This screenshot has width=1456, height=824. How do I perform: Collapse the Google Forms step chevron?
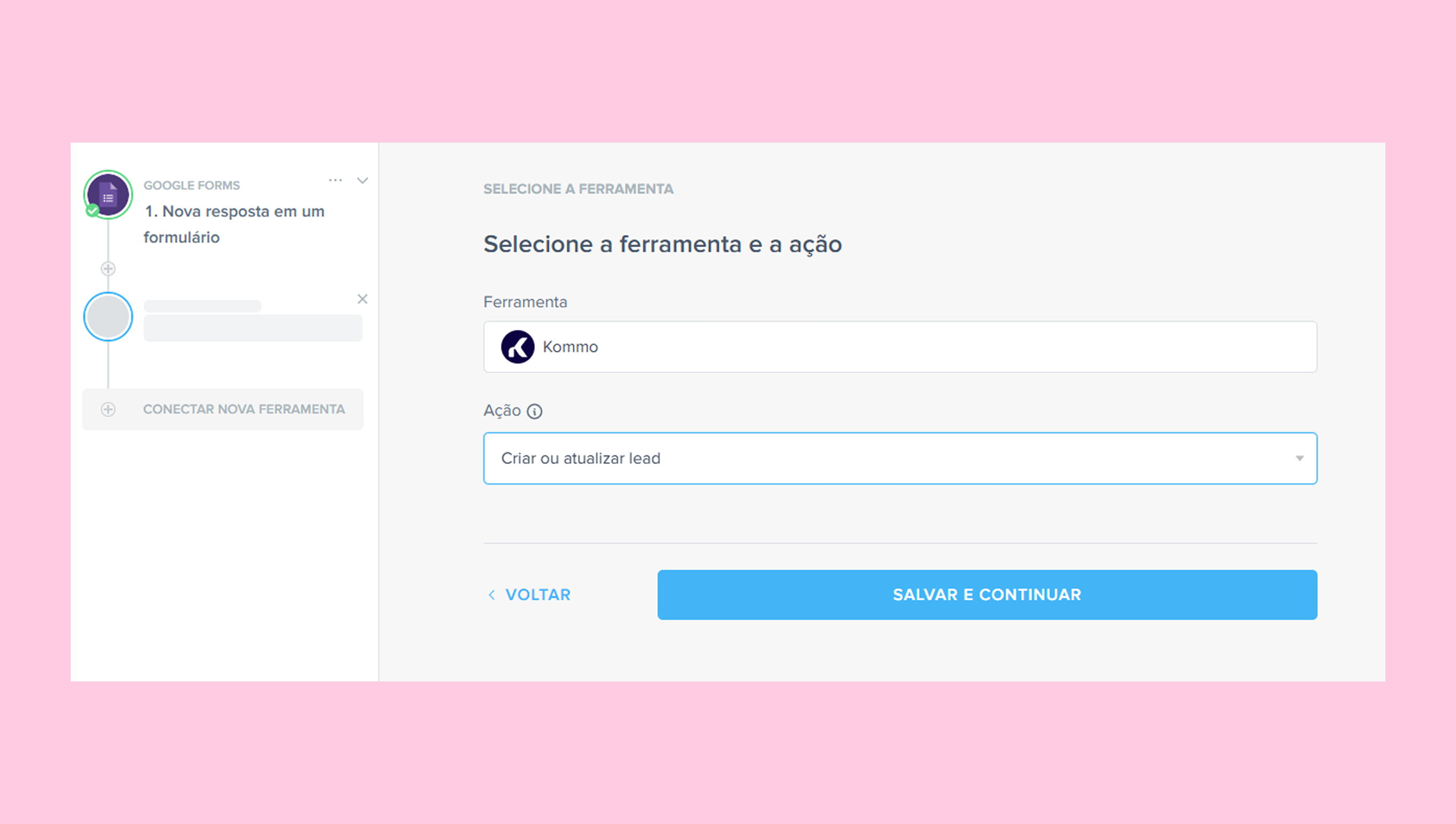tap(362, 180)
